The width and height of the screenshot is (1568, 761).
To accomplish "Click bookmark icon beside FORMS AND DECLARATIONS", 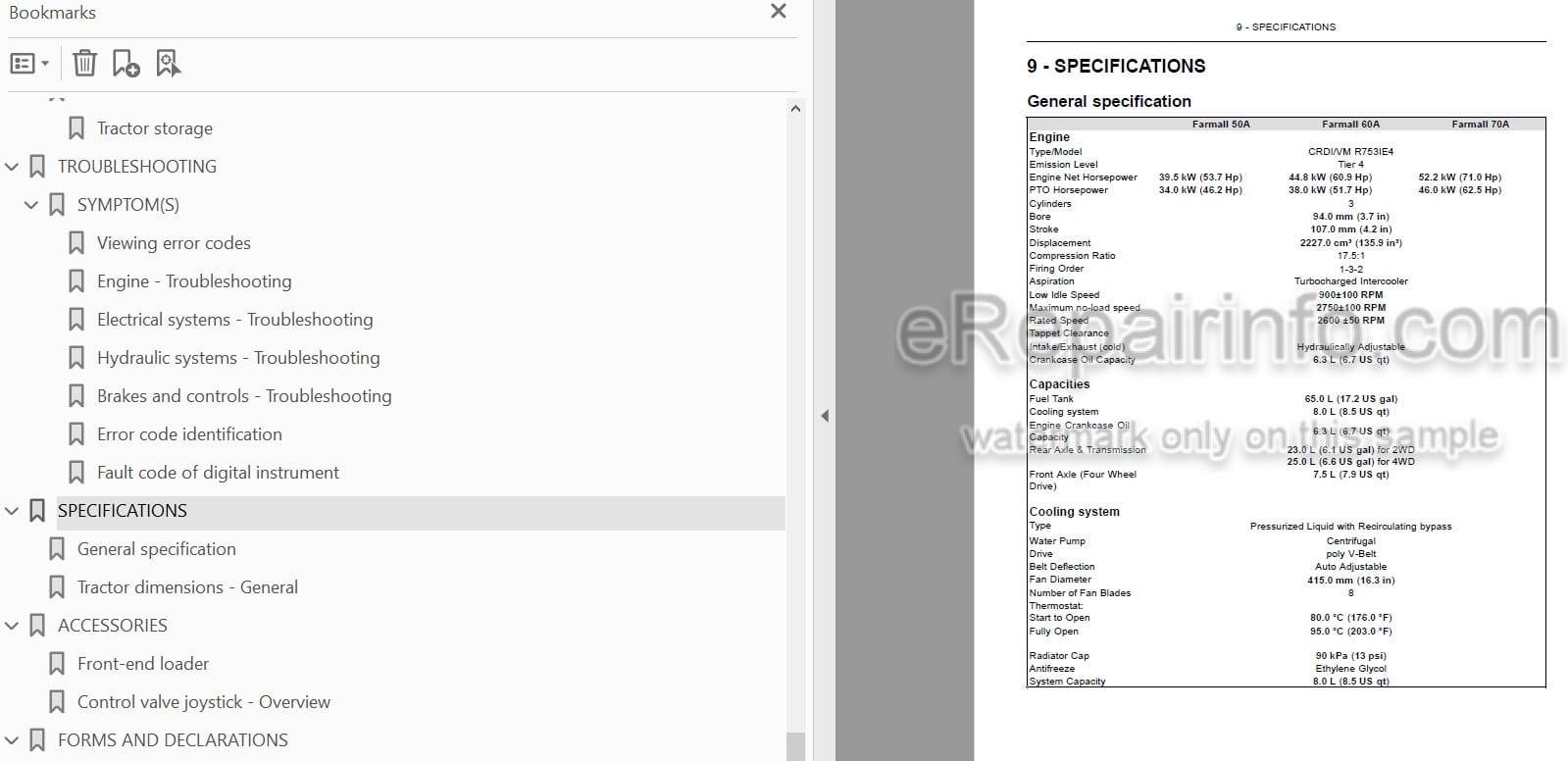I will point(37,740).
